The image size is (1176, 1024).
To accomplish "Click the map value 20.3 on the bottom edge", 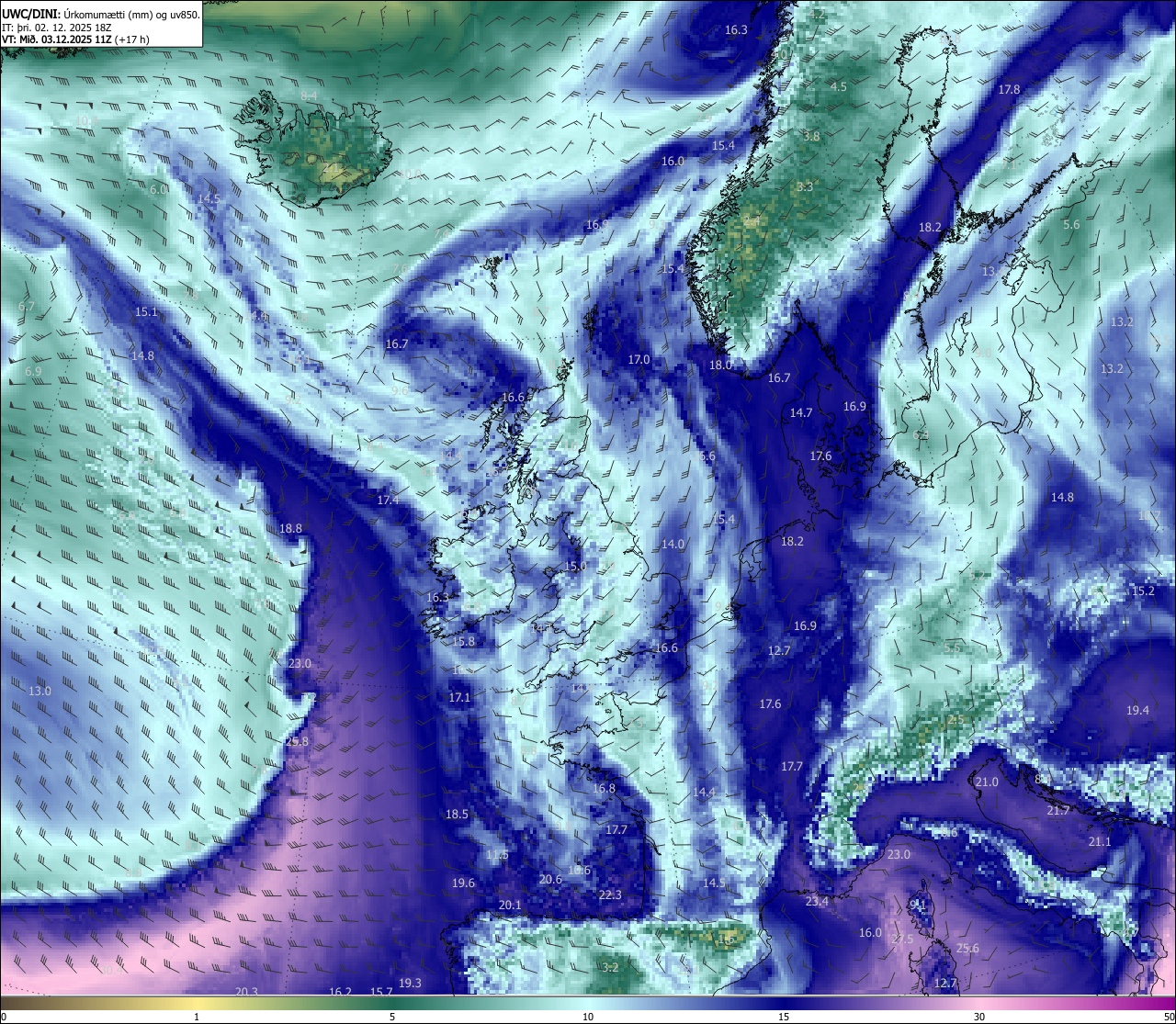I will coord(246,992).
